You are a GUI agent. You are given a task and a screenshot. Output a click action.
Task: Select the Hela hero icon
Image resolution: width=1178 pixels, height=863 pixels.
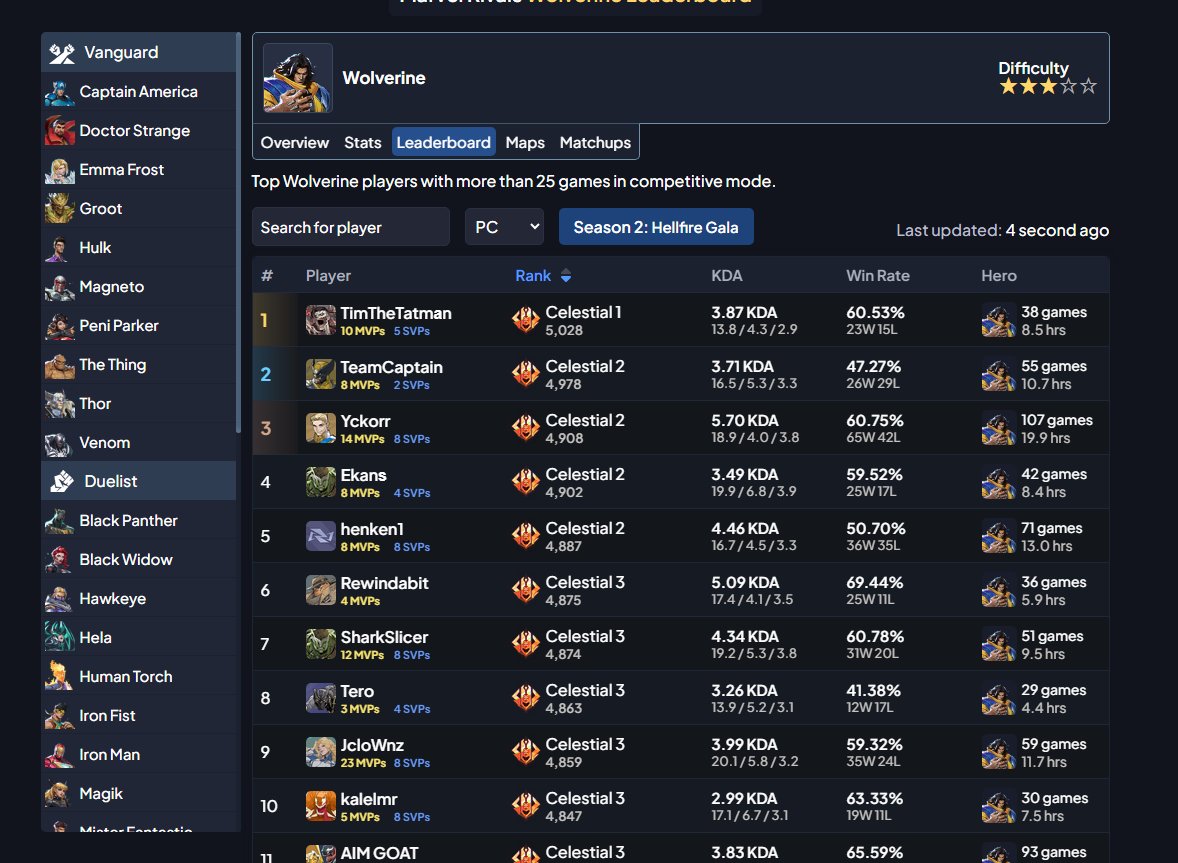(59, 638)
